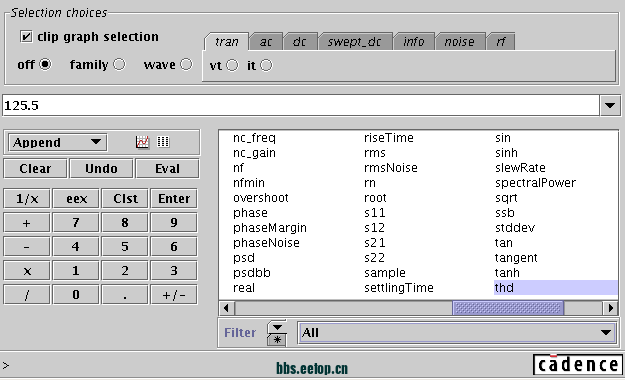Toggle clip graph selection checkbox
Viewport: 625px width, 380px height.
click(x=26, y=37)
